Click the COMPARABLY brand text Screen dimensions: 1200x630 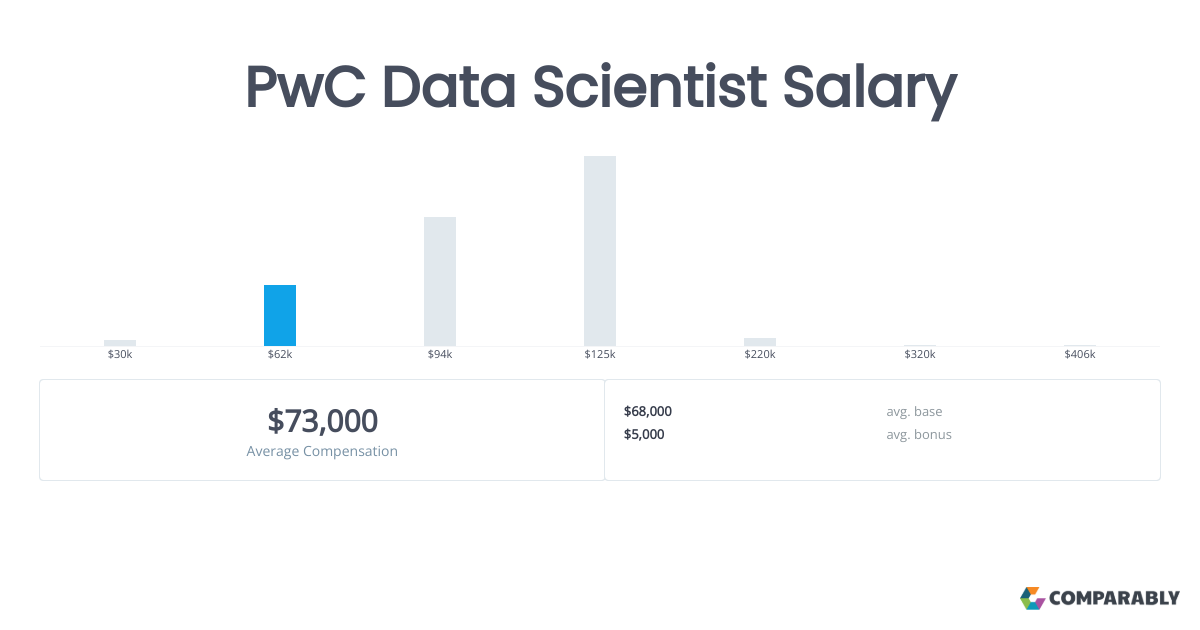coord(1114,599)
